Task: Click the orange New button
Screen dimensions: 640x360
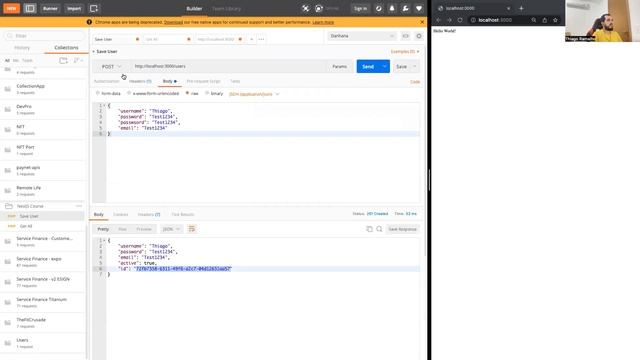Action: [x=11, y=8]
